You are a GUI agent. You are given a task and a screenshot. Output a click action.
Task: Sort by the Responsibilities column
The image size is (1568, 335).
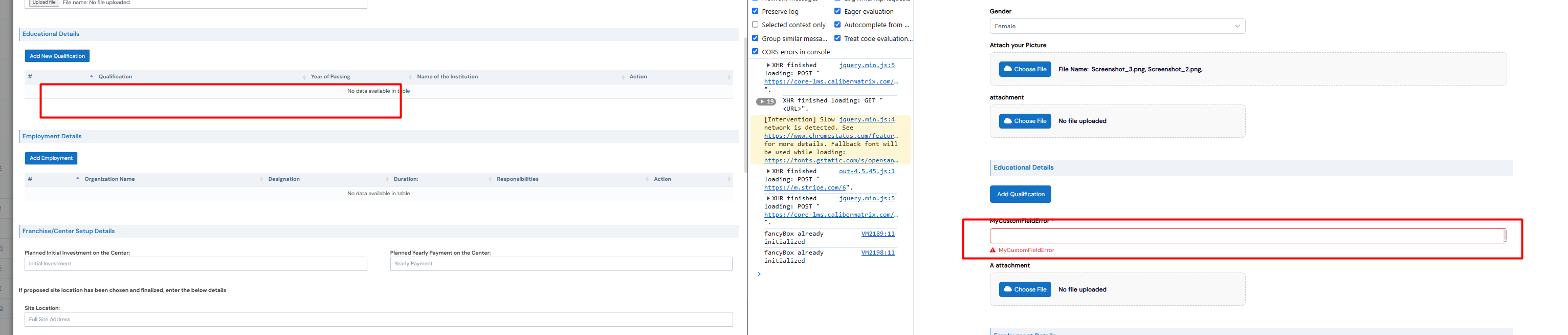tap(571, 180)
